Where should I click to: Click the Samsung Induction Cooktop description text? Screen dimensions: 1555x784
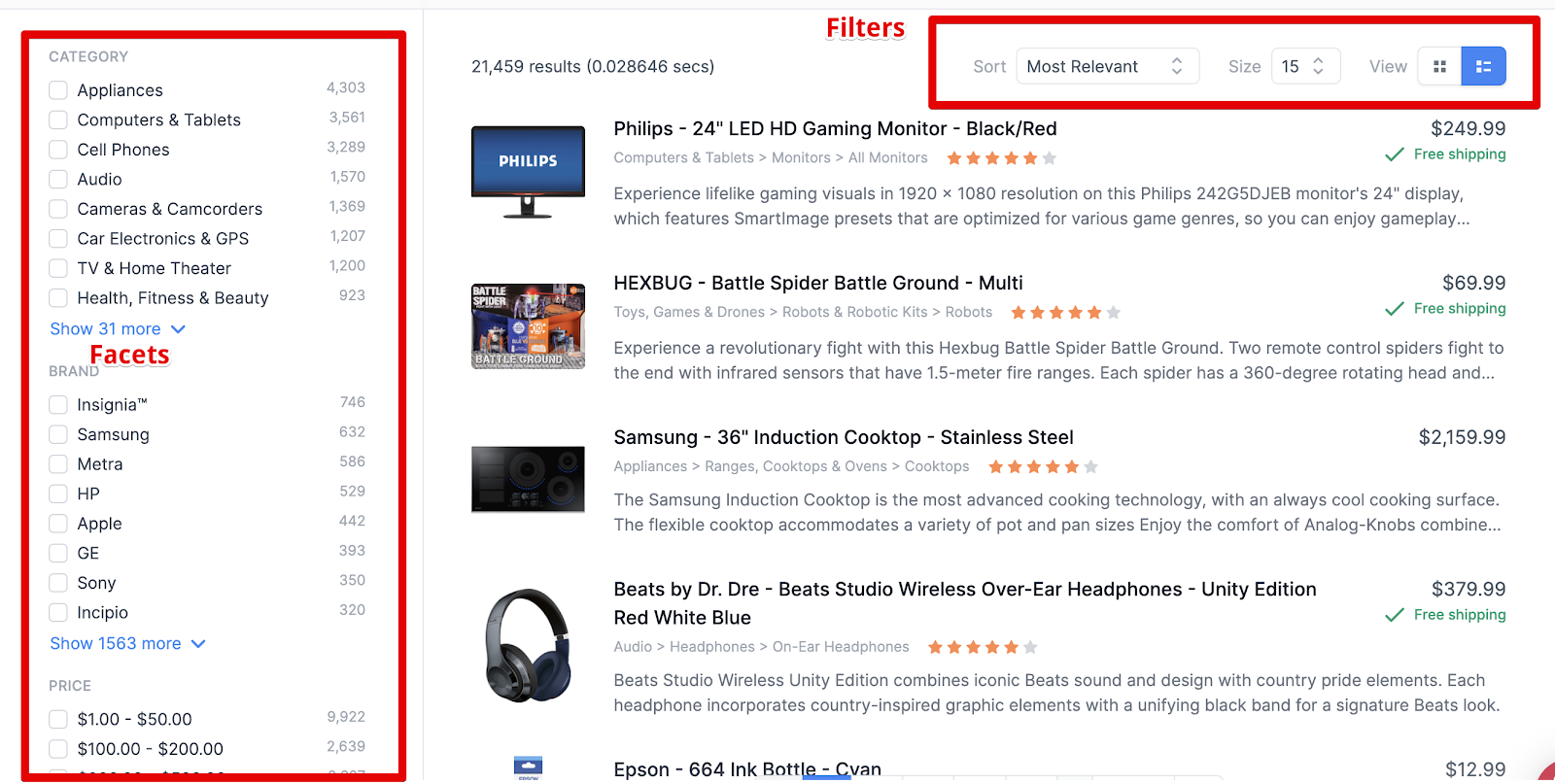point(1057,513)
